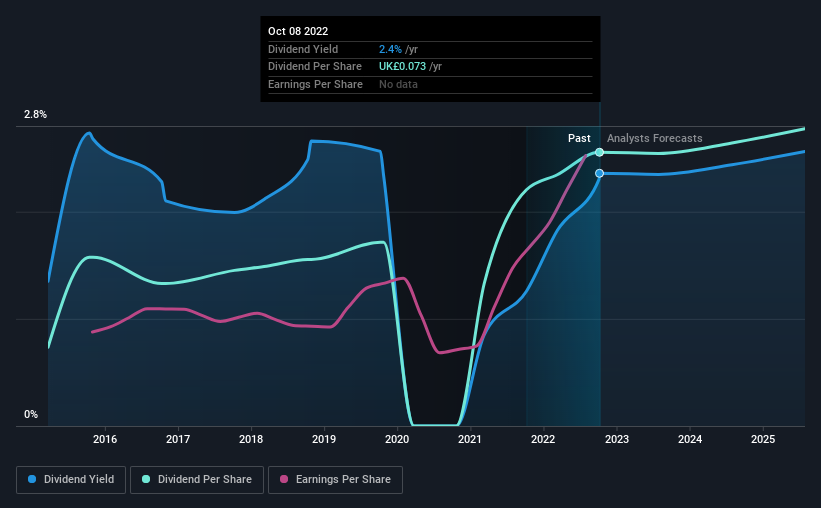
Task: Click the teal Dividend Per Share legend dot
Action: click(146, 479)
